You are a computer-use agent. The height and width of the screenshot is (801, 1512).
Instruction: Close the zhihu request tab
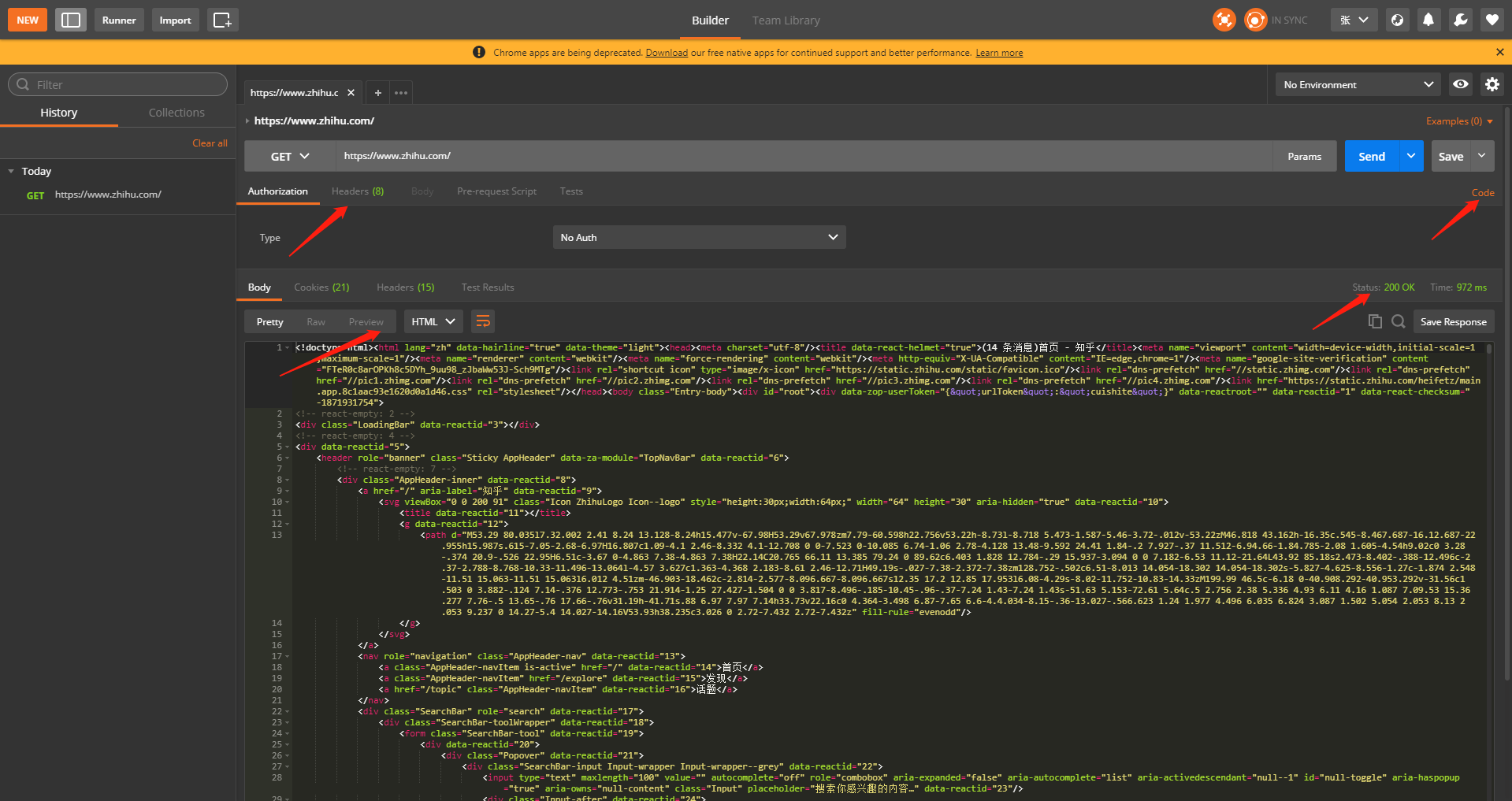(351, 92)
